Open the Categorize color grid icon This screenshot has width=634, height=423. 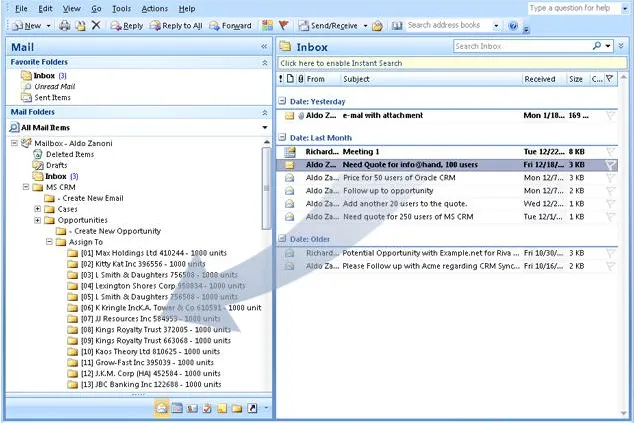coord(267,26)
